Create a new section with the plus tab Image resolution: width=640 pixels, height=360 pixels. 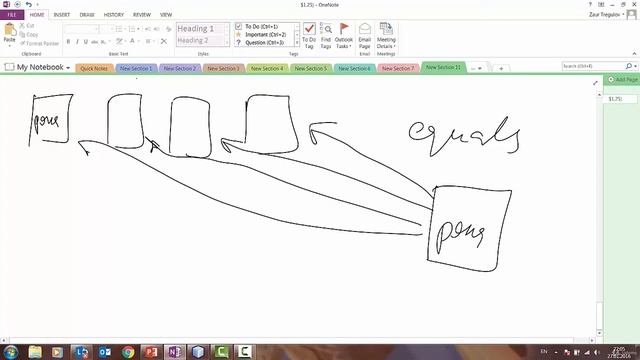point(501,68)
